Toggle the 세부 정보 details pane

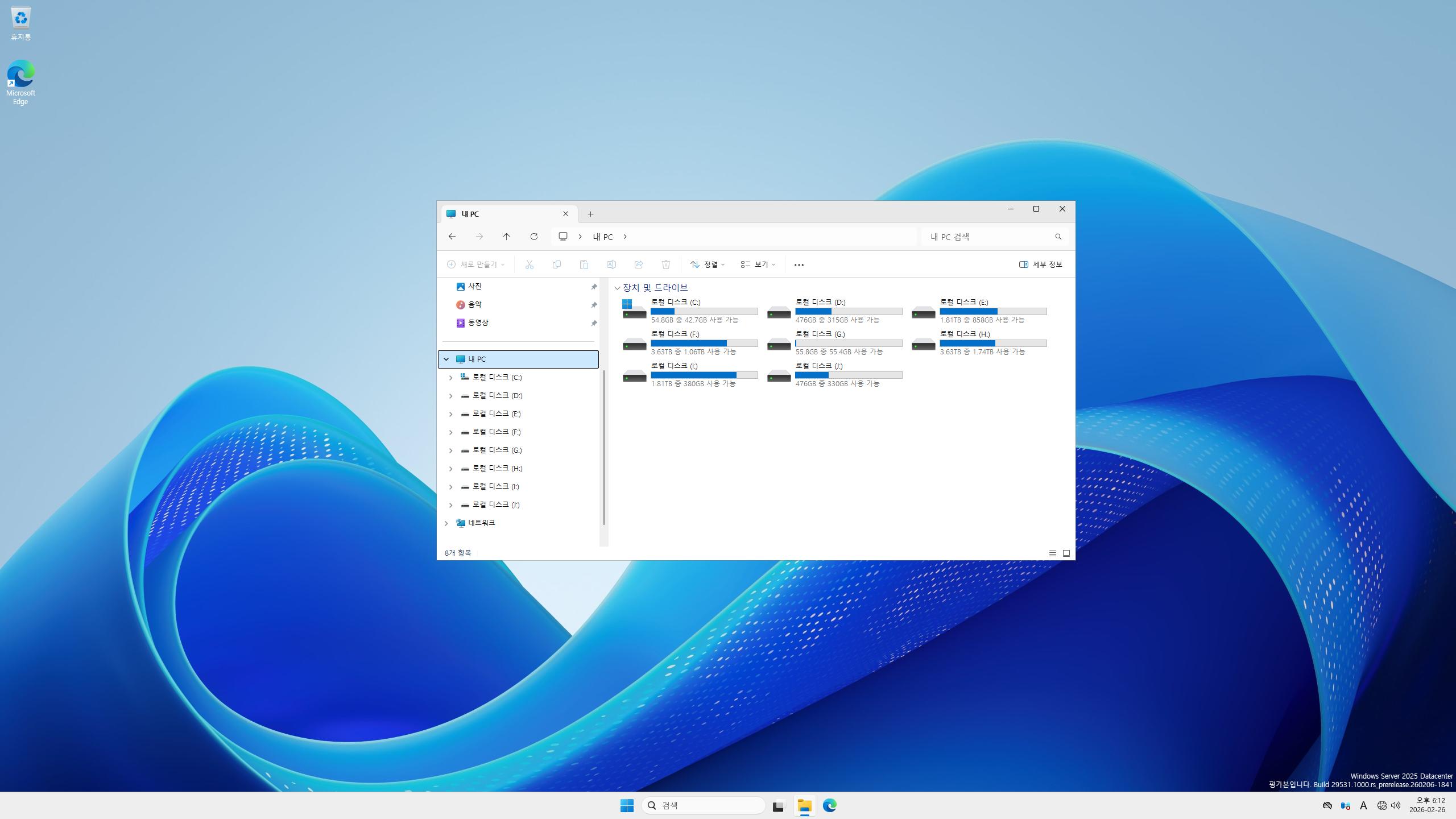pos(1040,264)
